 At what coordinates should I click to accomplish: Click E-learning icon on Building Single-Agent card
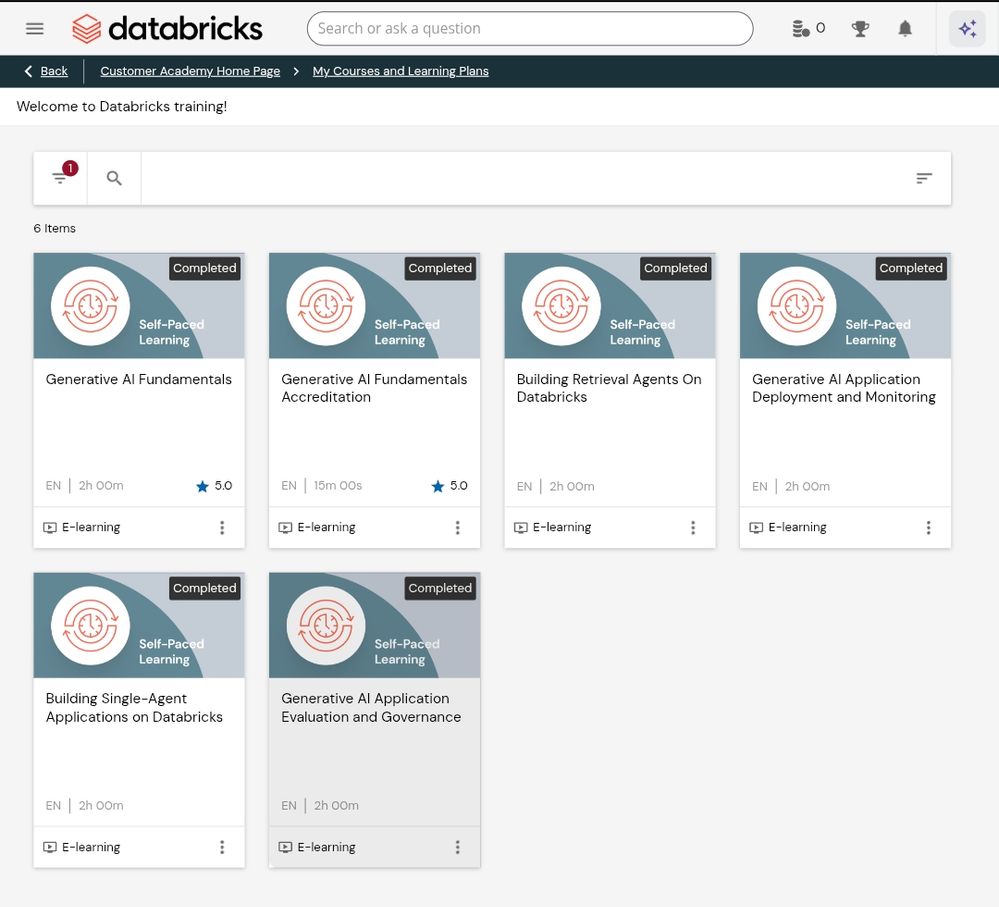click(50, 847)
